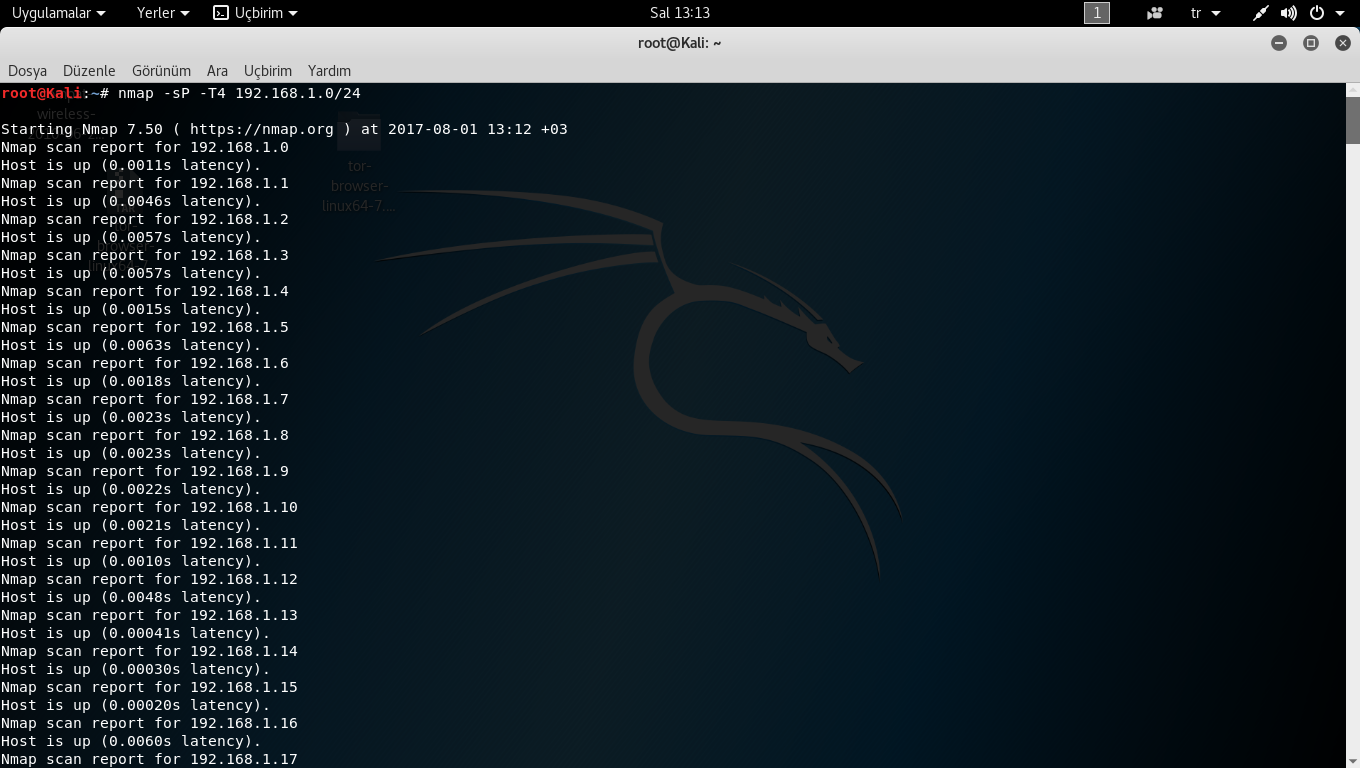Open the tr keyboard layout selector

point(1206,13)
